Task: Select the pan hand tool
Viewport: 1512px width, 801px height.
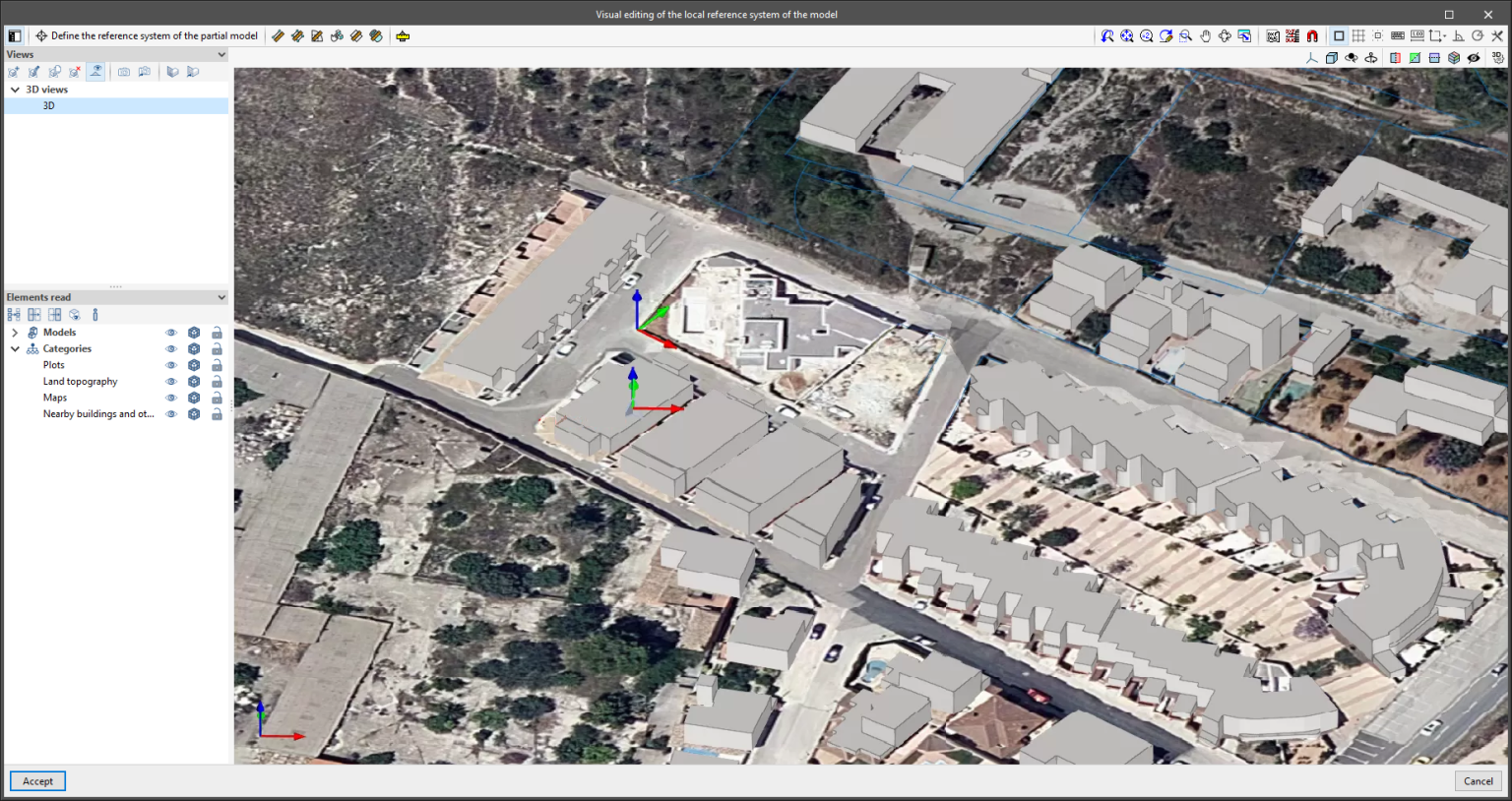Action: (x=1205, y=36)
